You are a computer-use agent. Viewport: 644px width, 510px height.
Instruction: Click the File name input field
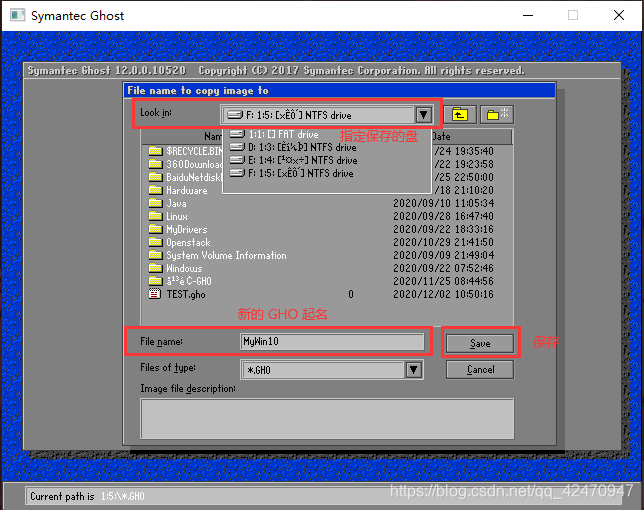332,342
